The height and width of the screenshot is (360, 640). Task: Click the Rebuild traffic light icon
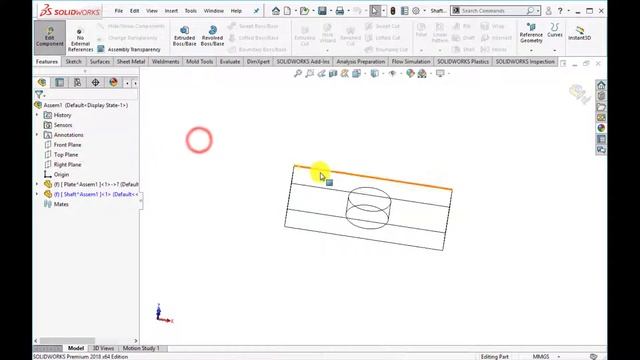click(393, 11)
